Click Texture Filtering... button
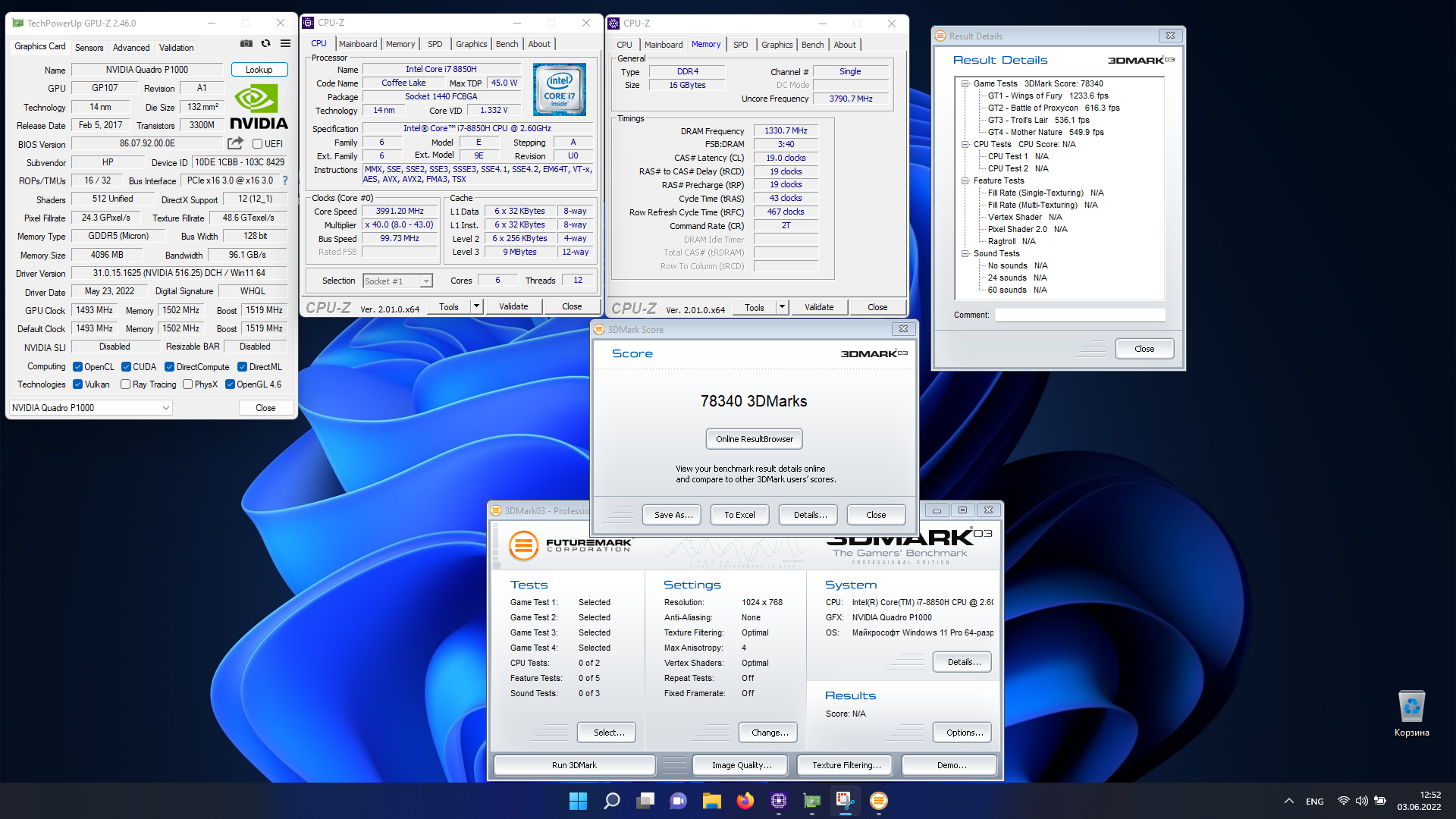The image size is (1456, 819). click(846, 765)
